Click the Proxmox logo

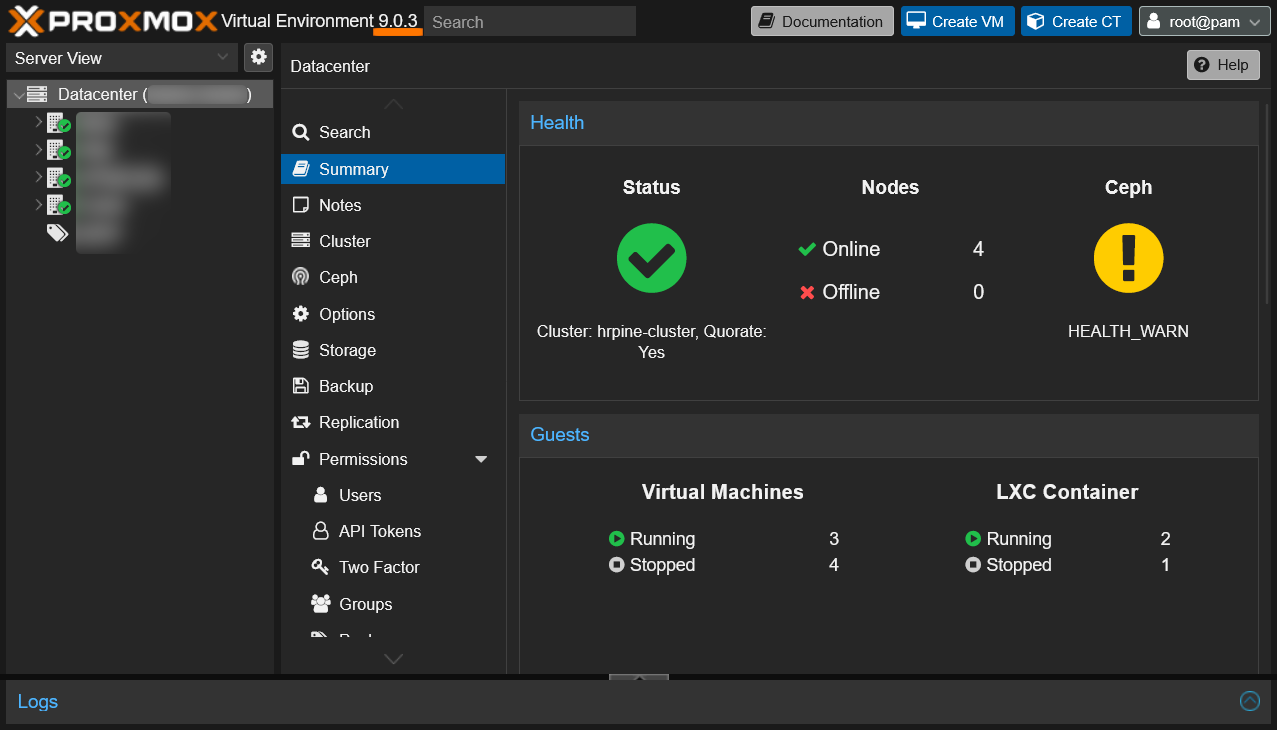point(112,21)
